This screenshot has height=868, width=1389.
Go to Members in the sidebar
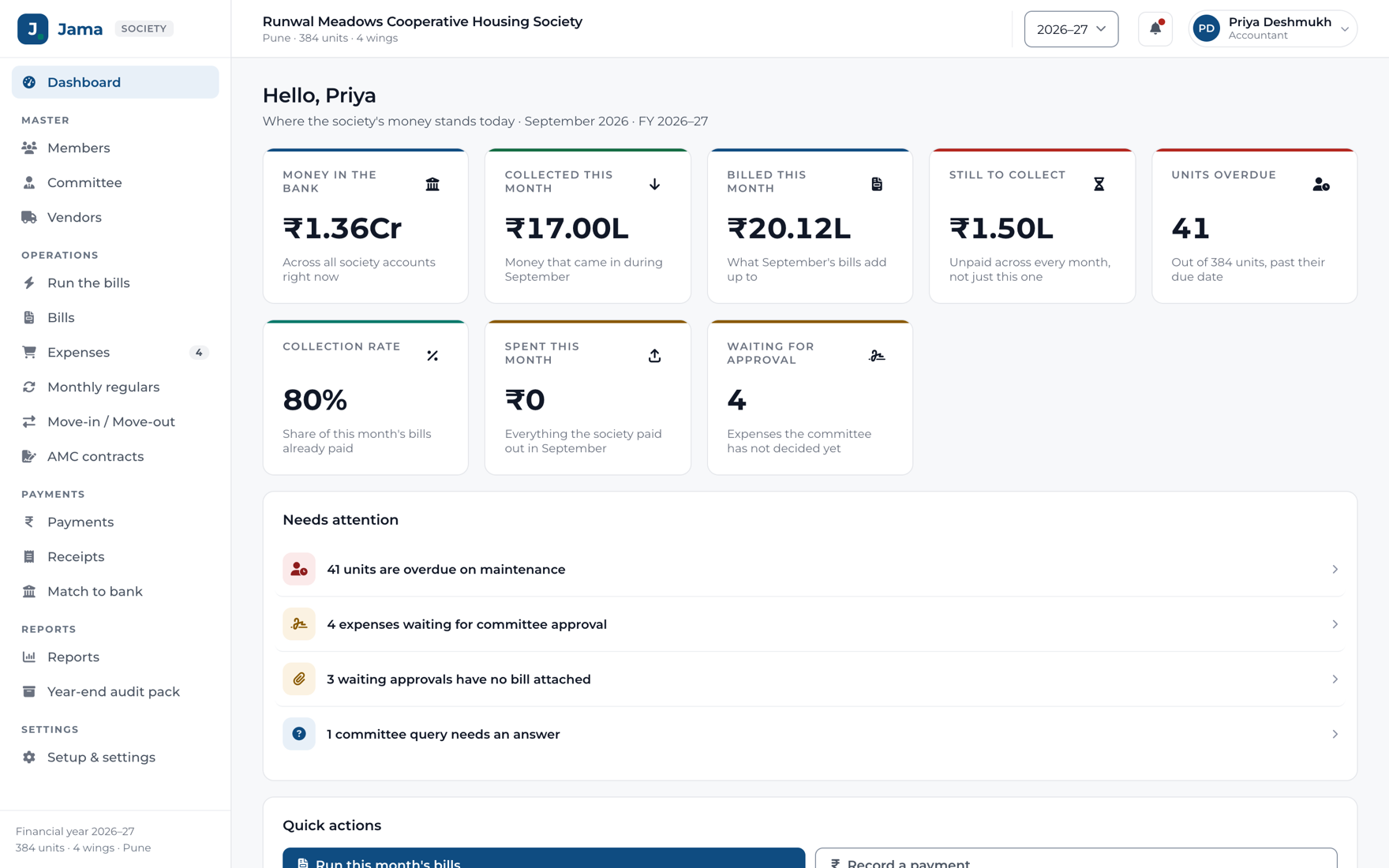point(115,148)
